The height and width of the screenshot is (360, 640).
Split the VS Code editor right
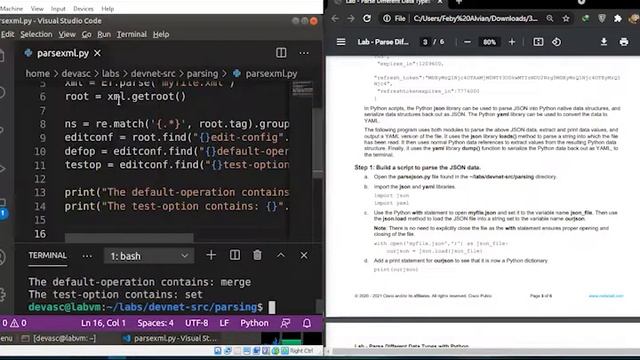coord(281,53)
